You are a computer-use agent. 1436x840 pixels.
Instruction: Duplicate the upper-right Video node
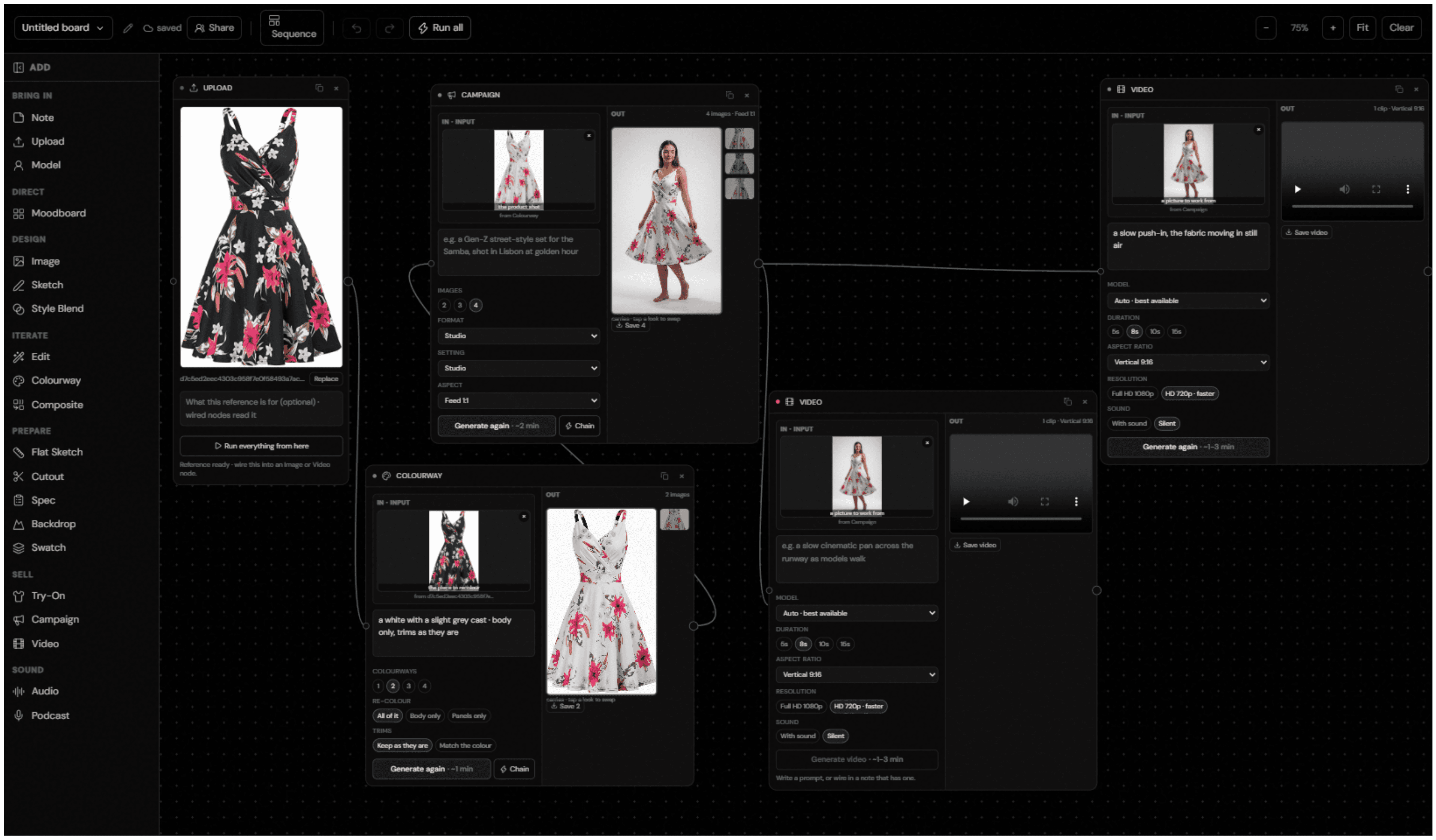pyautogui.click(x=1399, y=90)
